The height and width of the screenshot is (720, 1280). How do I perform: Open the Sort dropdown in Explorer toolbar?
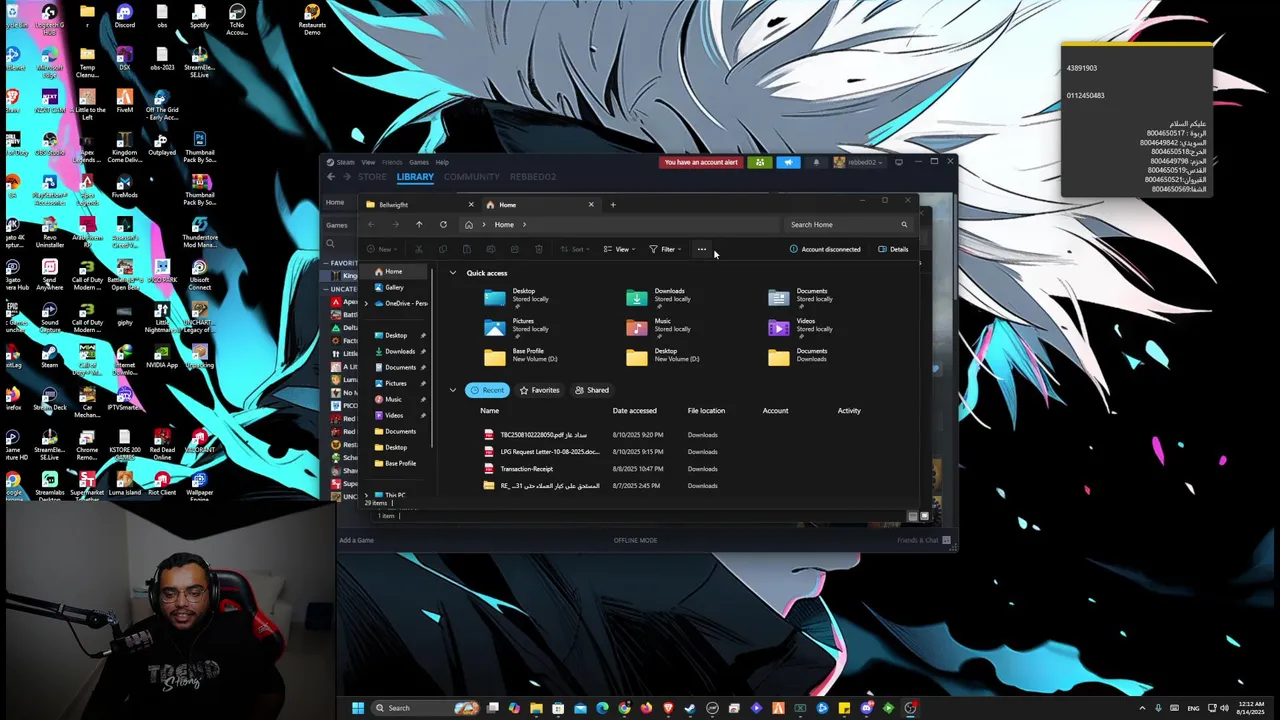[x=575, y=249]
